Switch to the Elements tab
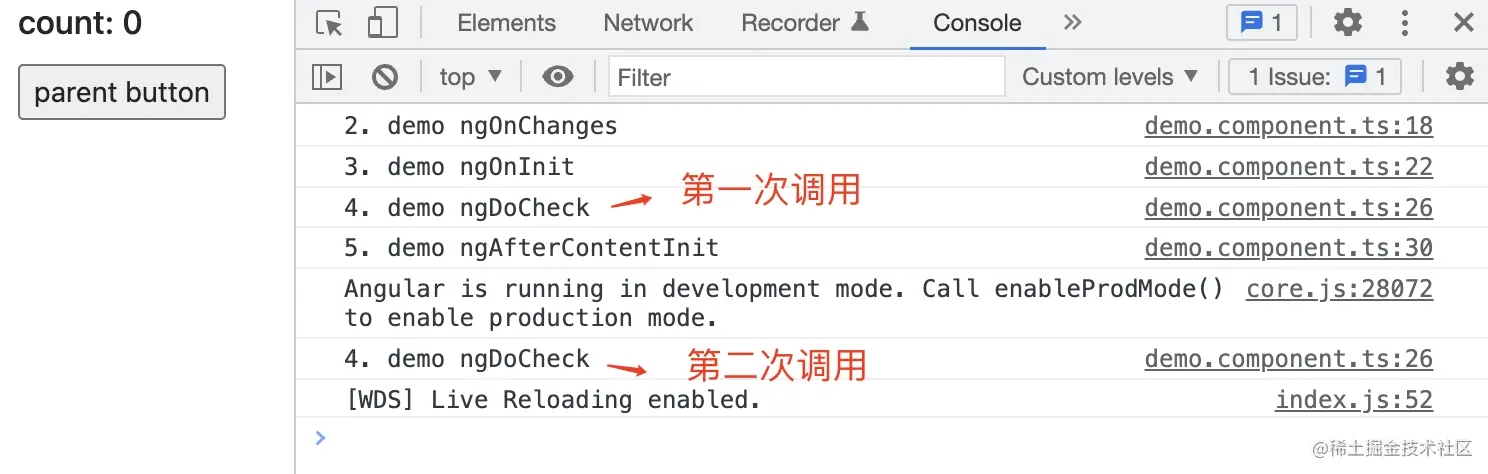Viewport: 1488px width, 474px height. tap(506, 23)
